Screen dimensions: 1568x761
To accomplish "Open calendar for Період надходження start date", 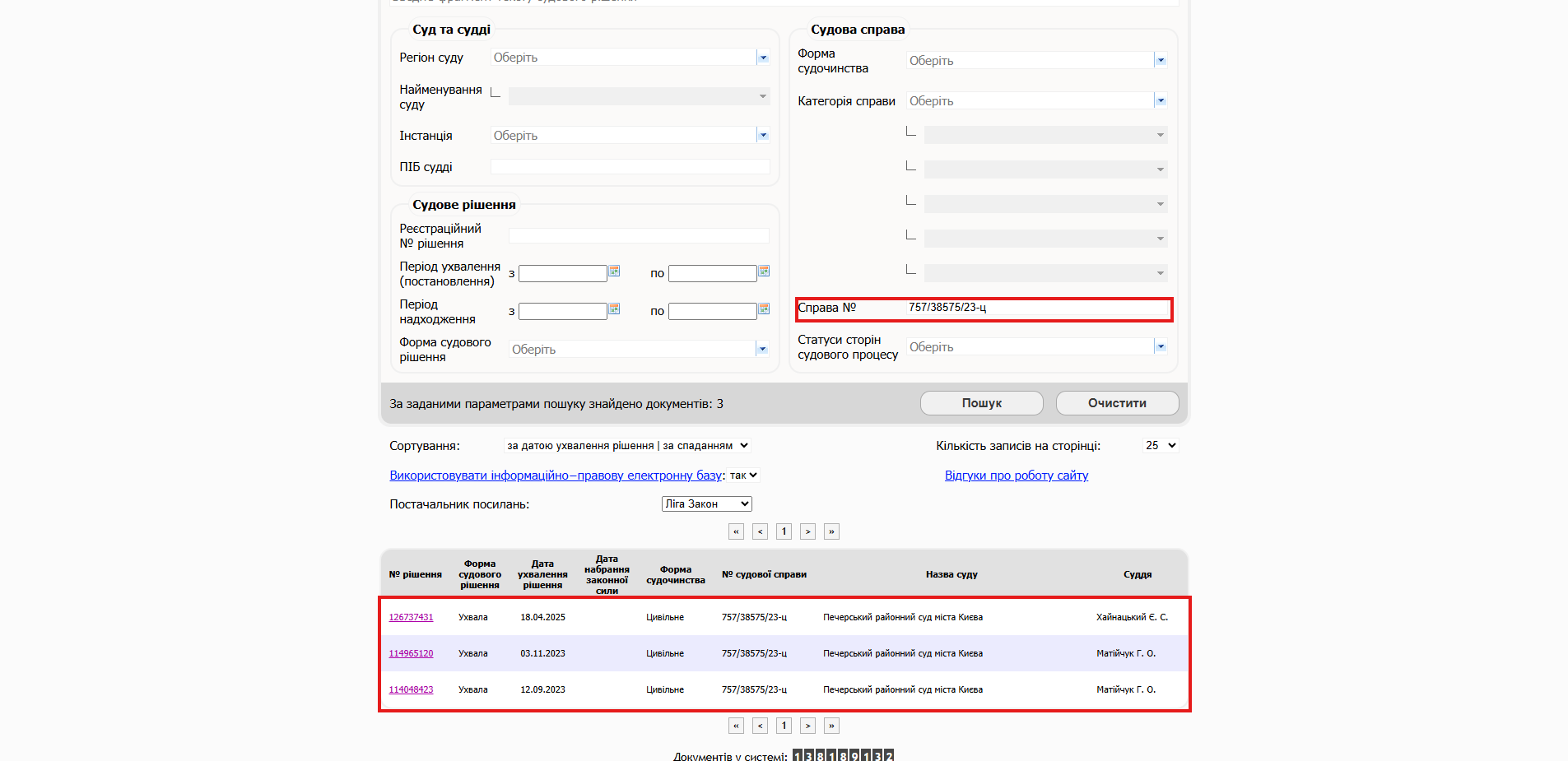I will tap(614, 309).
